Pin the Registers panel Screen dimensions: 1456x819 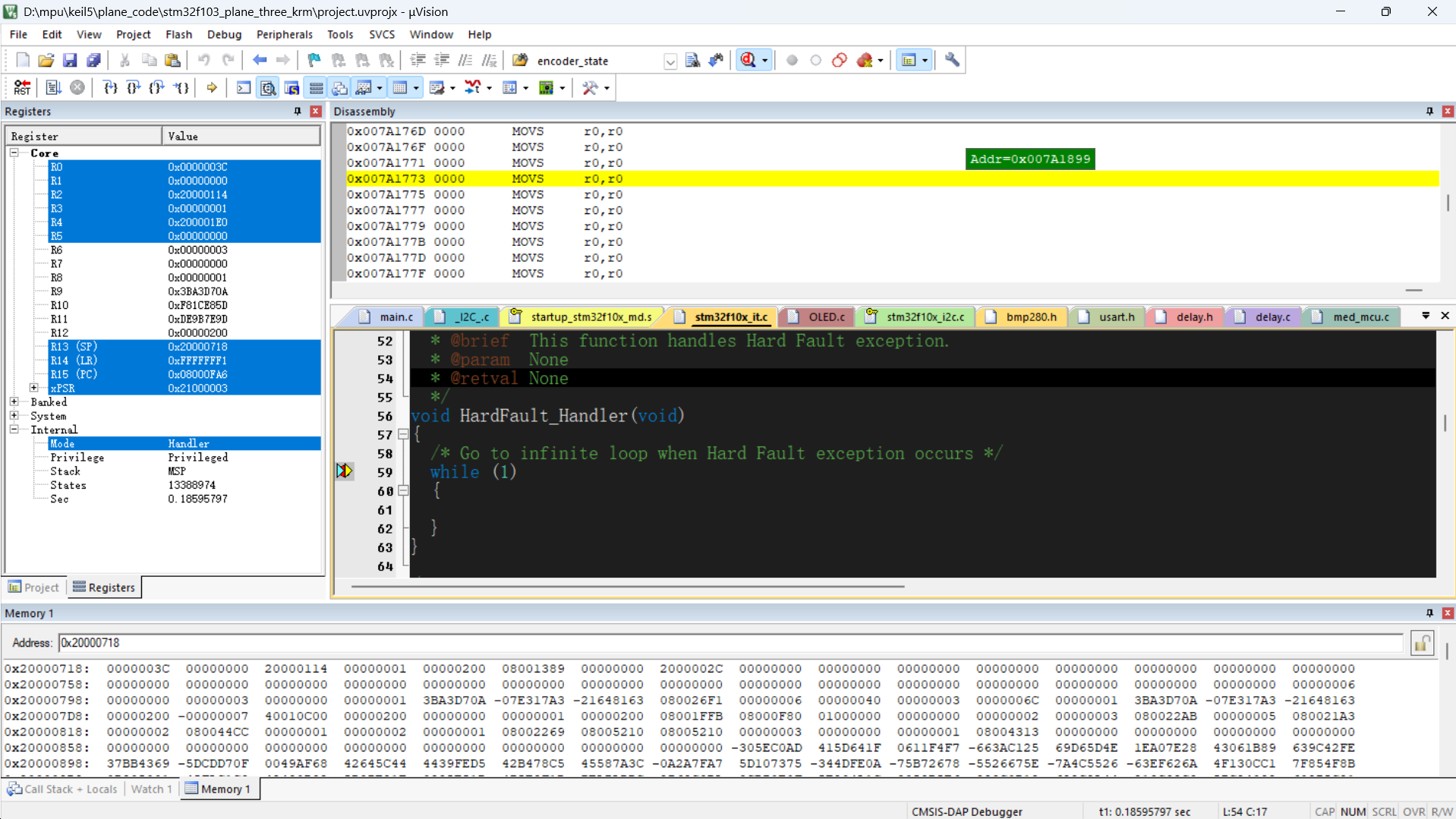[x=298, y=112]
